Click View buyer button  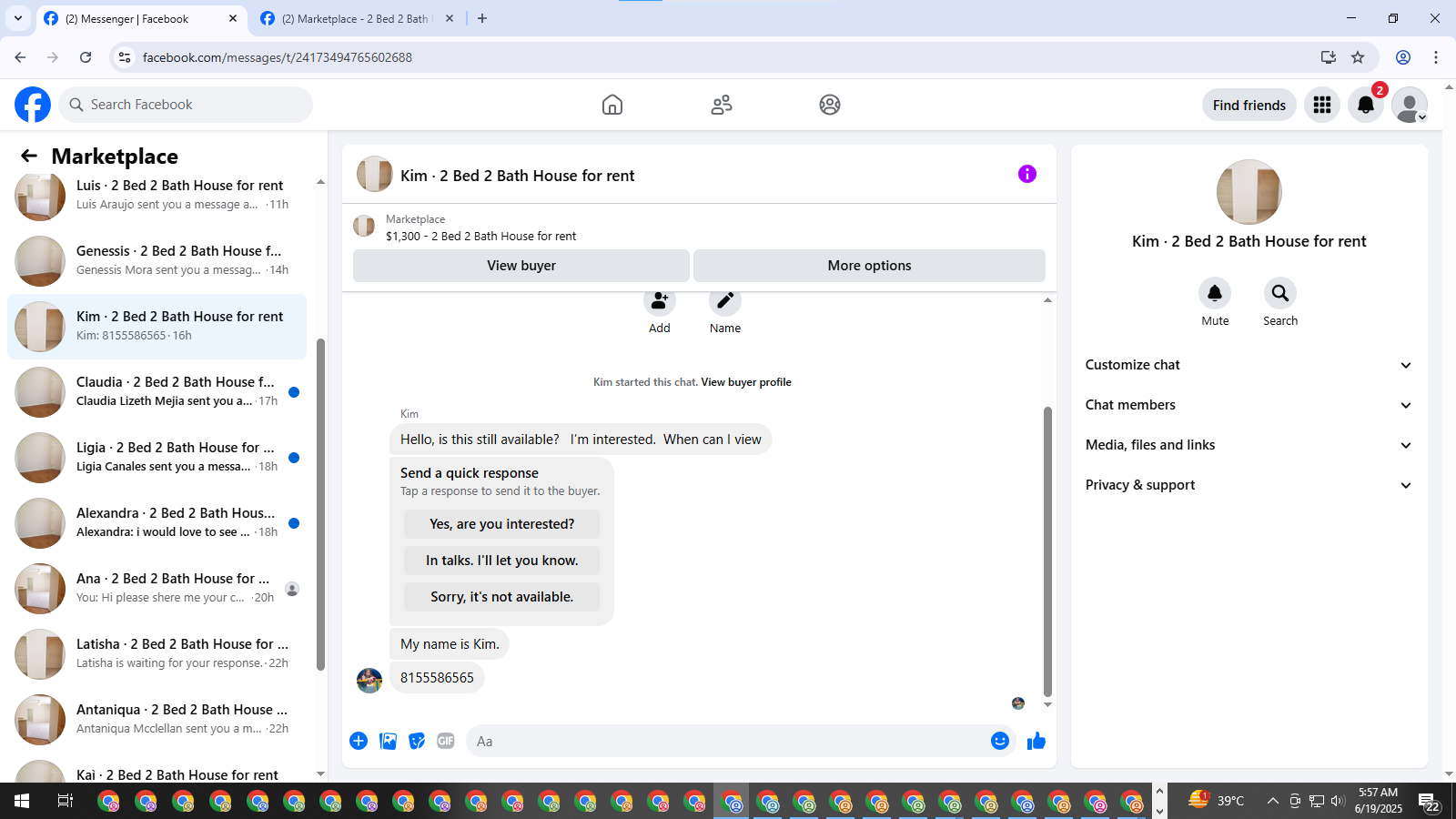pyautogui.click(x=521, y=266)
